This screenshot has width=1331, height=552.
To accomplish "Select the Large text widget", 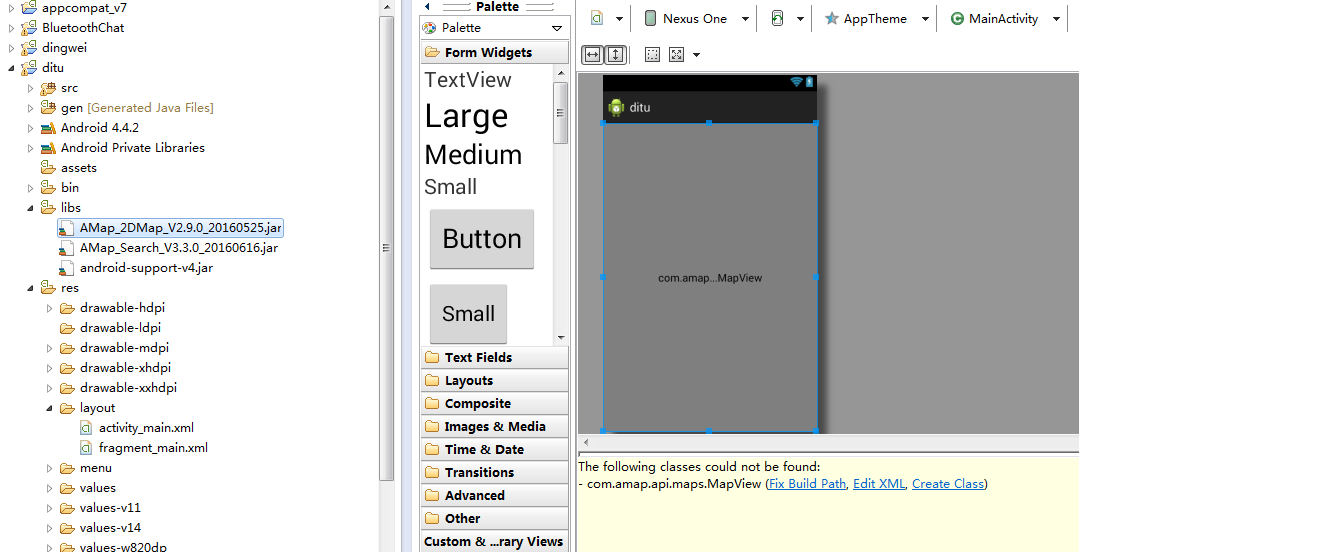I will [x=466, y=116].
